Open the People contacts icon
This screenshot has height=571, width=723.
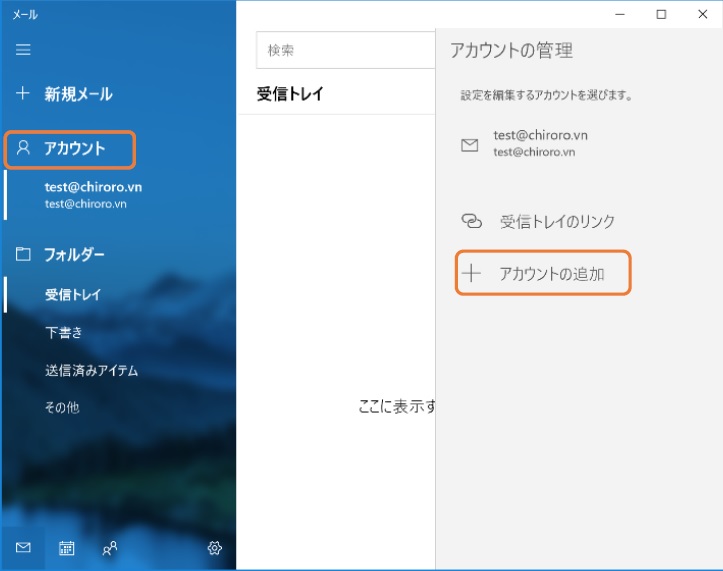click(x=110, y=548)
